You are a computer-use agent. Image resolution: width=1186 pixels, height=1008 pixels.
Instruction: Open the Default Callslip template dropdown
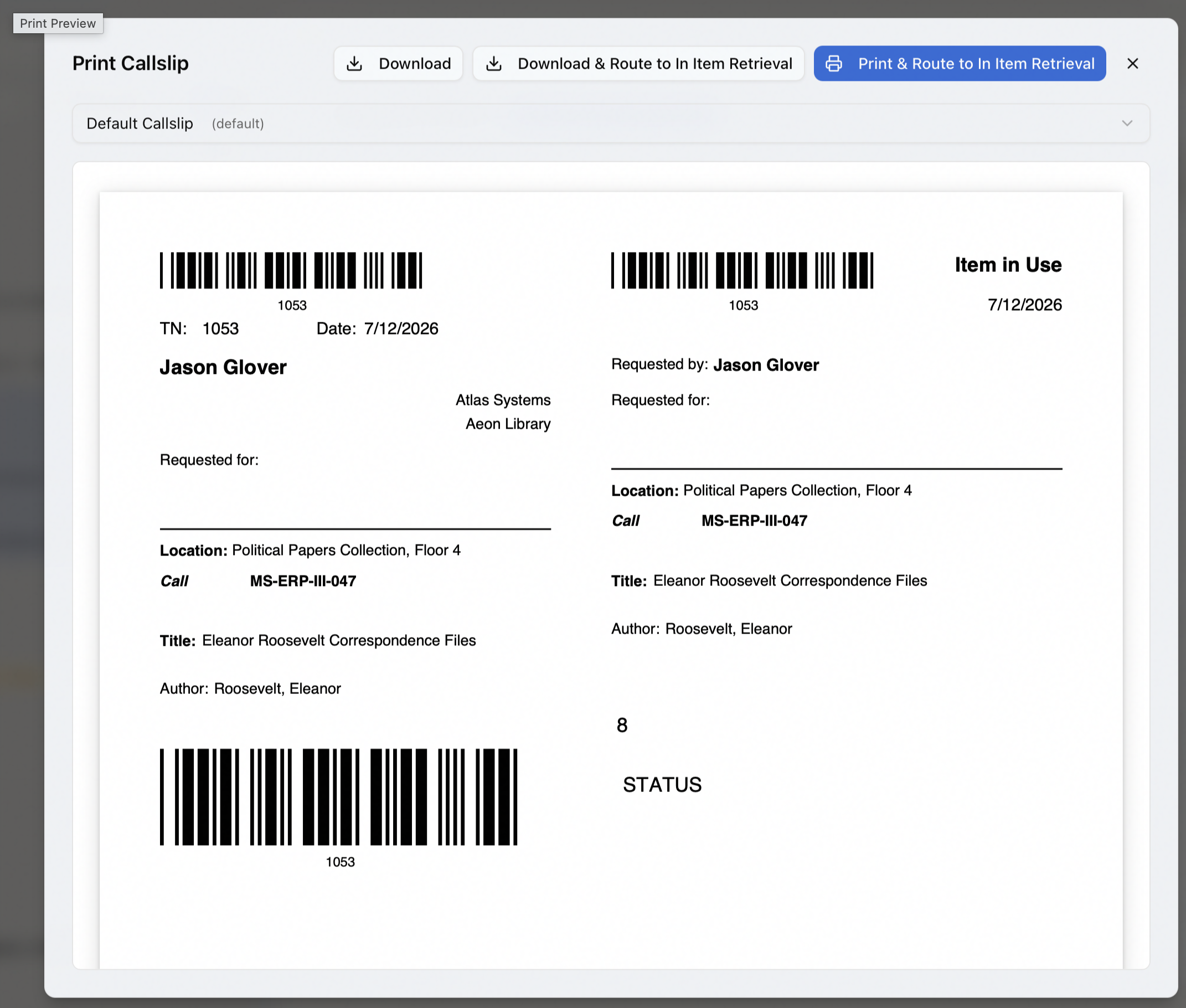click(x=611, y=124)
